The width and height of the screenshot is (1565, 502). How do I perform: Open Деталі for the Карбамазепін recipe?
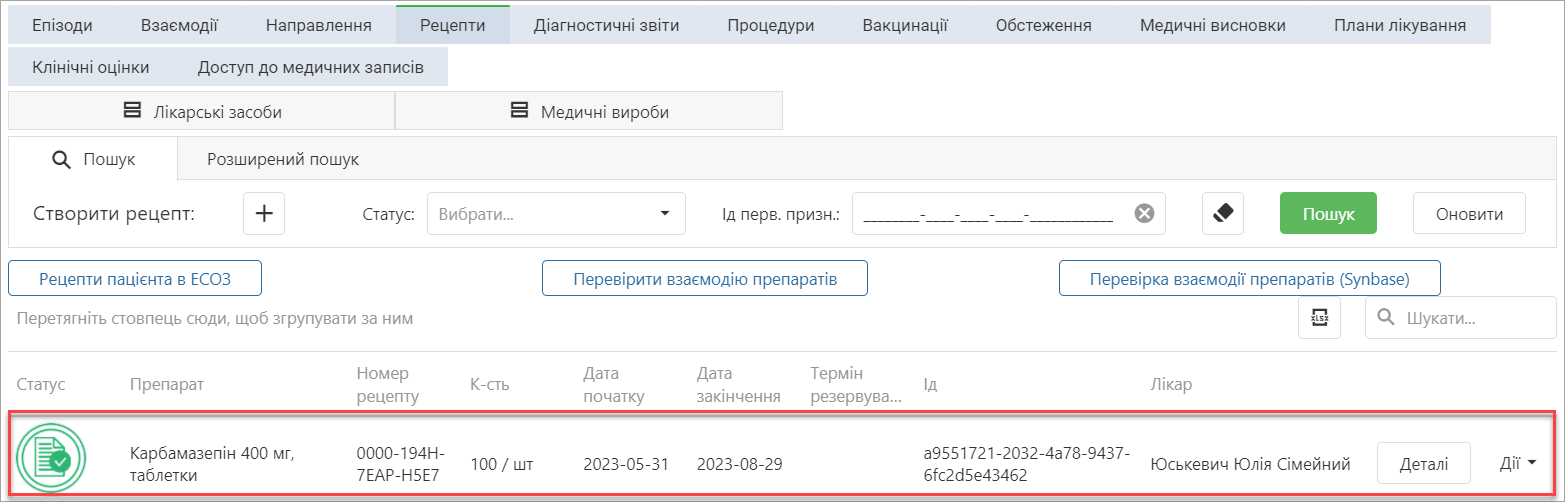1423,463
